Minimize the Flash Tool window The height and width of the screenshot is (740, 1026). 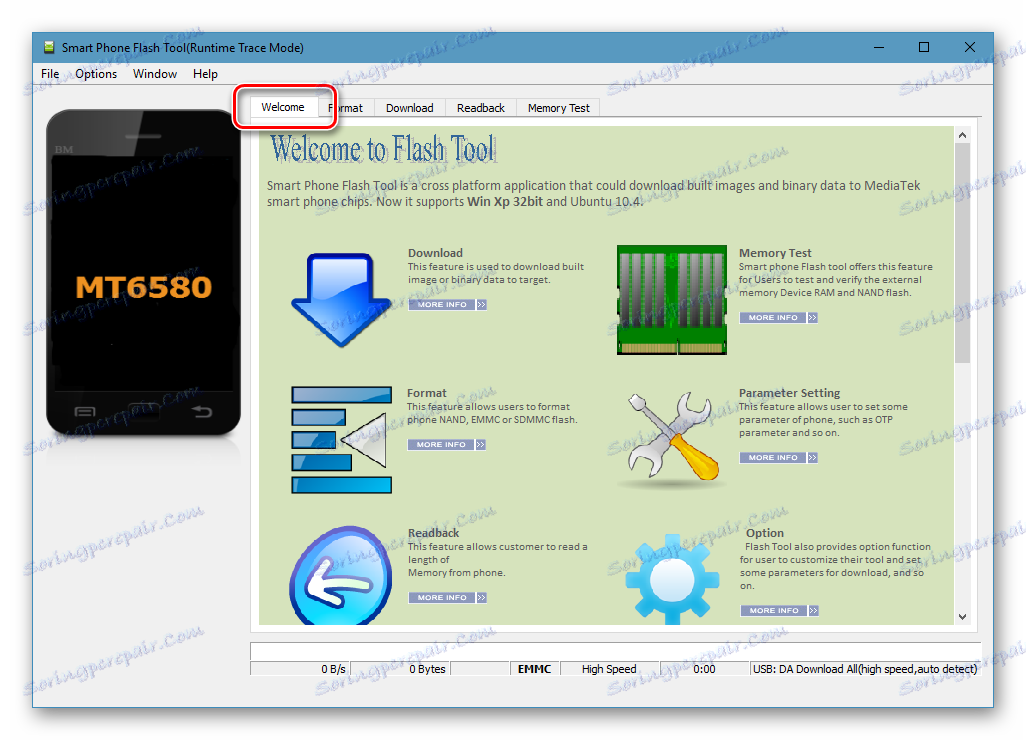[879, 47]
